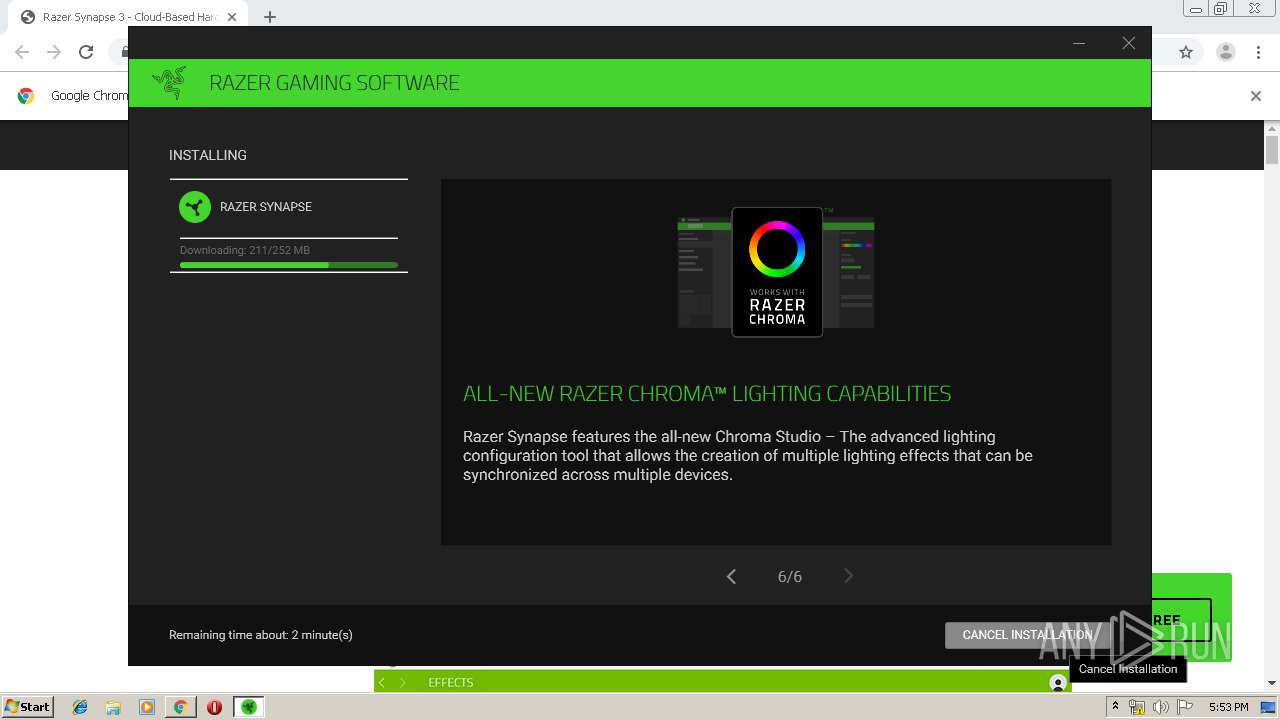Open the media player taskbar icon
This screenshot has width=1280, height=720.
click(147, 707)
